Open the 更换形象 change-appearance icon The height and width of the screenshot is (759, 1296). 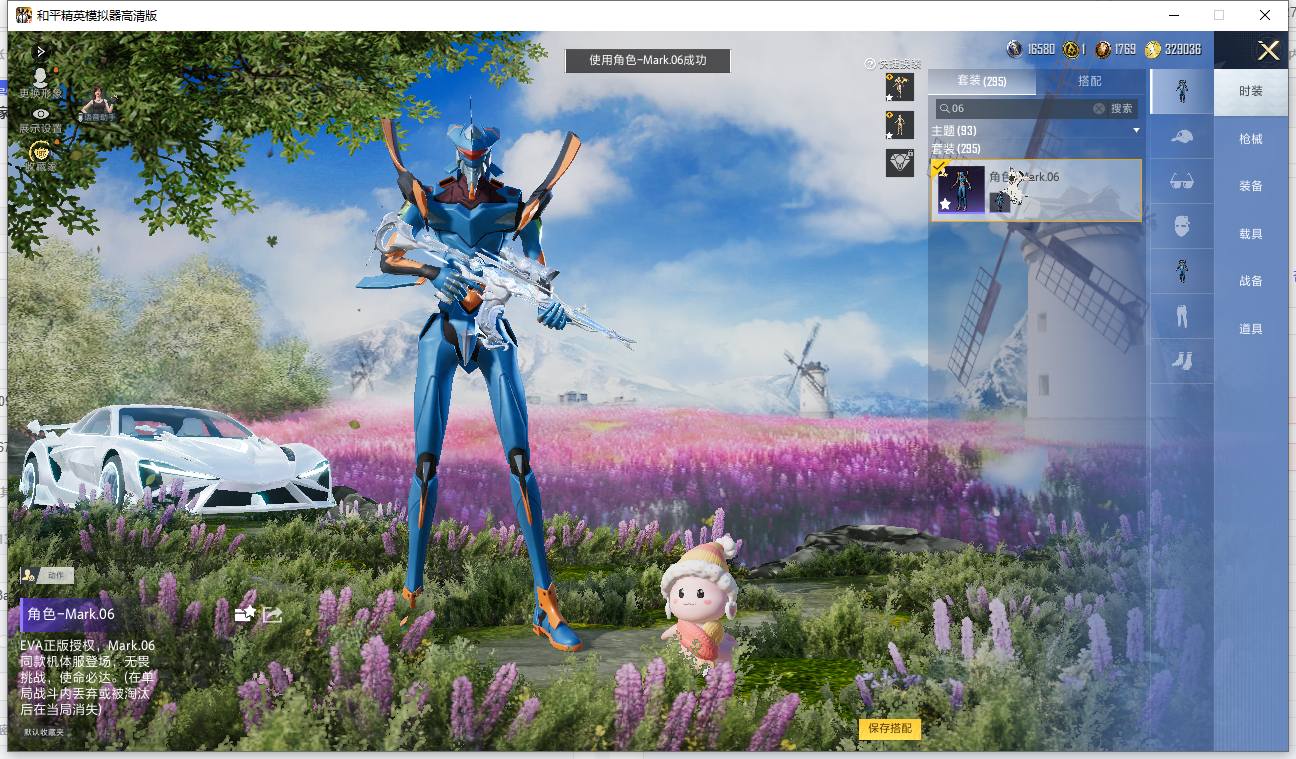pos(40,76)
